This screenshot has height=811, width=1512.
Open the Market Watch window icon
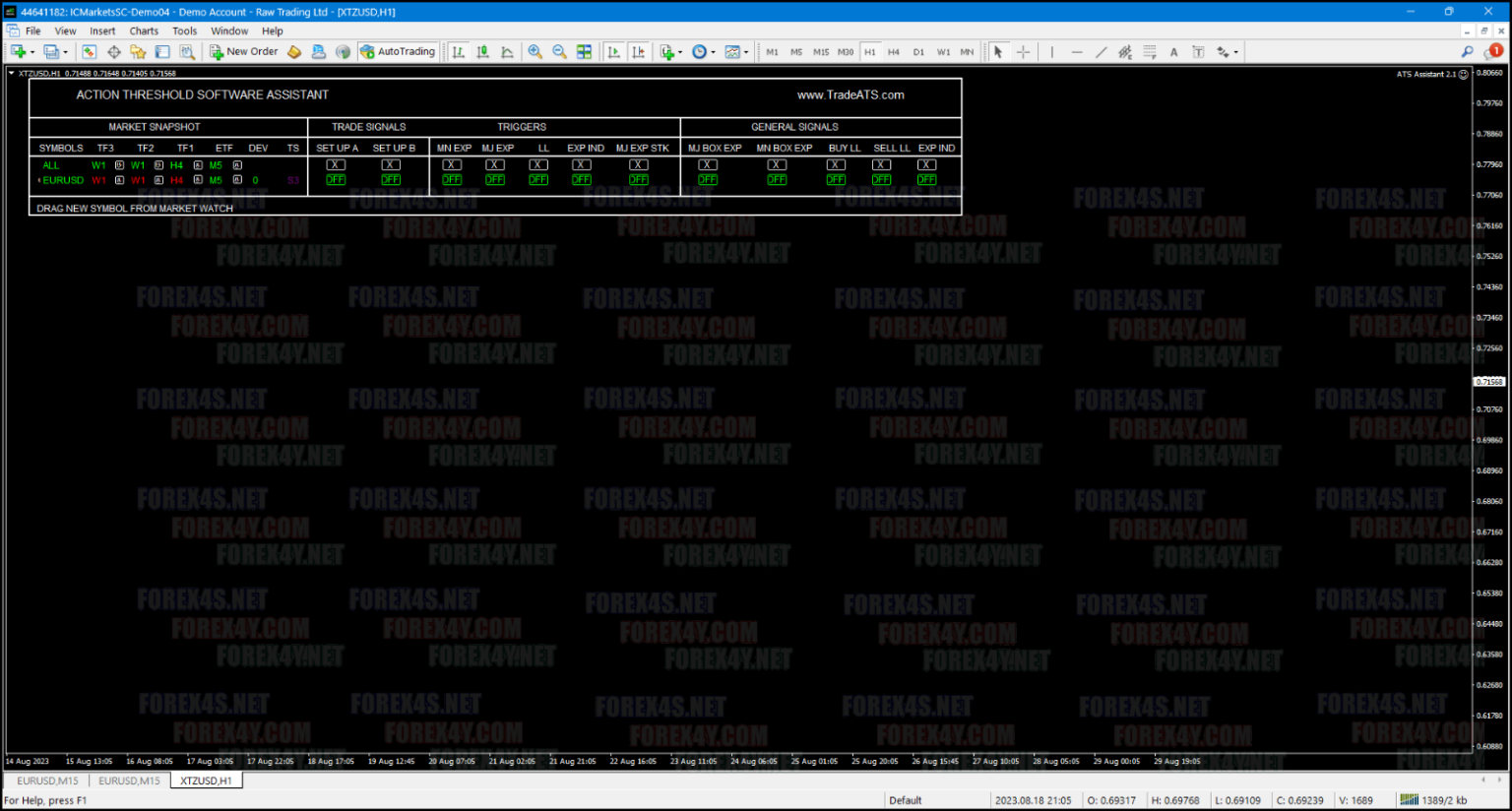coord(90,52)
